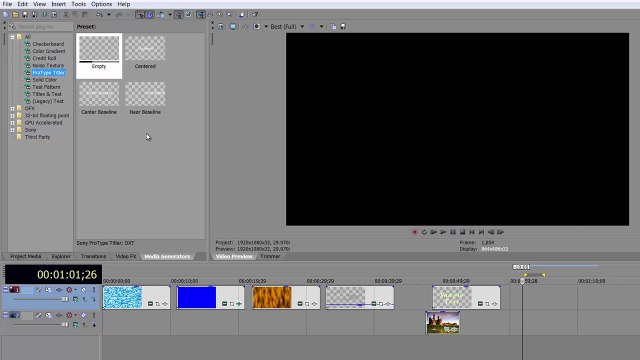Select the Normal Edit tool
Viewport: 640px width, 360px height.
pyautogui.click(x=200, y=15)
